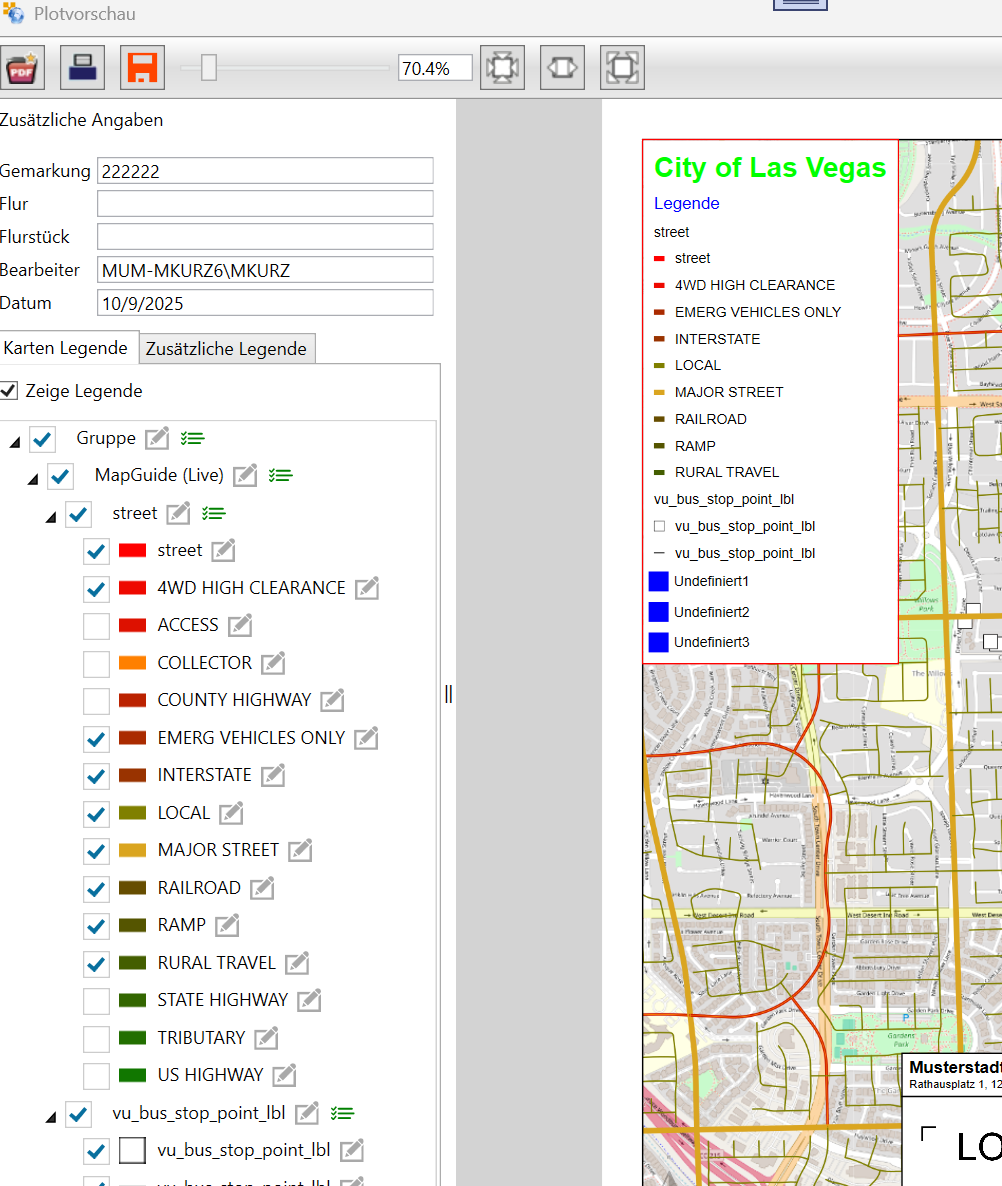The width and height of the screenshot is (1002, 1186).
Task: Enable the ACCESS layer checkbox
Action: (x=96, y=626)
